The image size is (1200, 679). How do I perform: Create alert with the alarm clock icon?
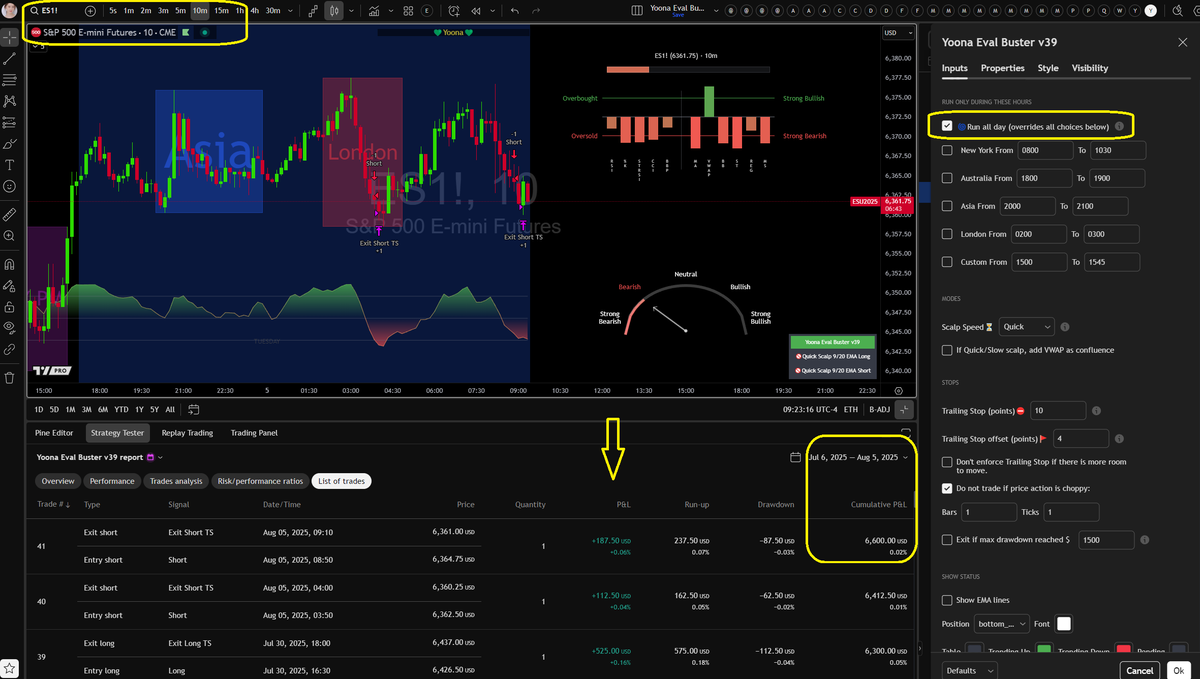tap(455, 11)
